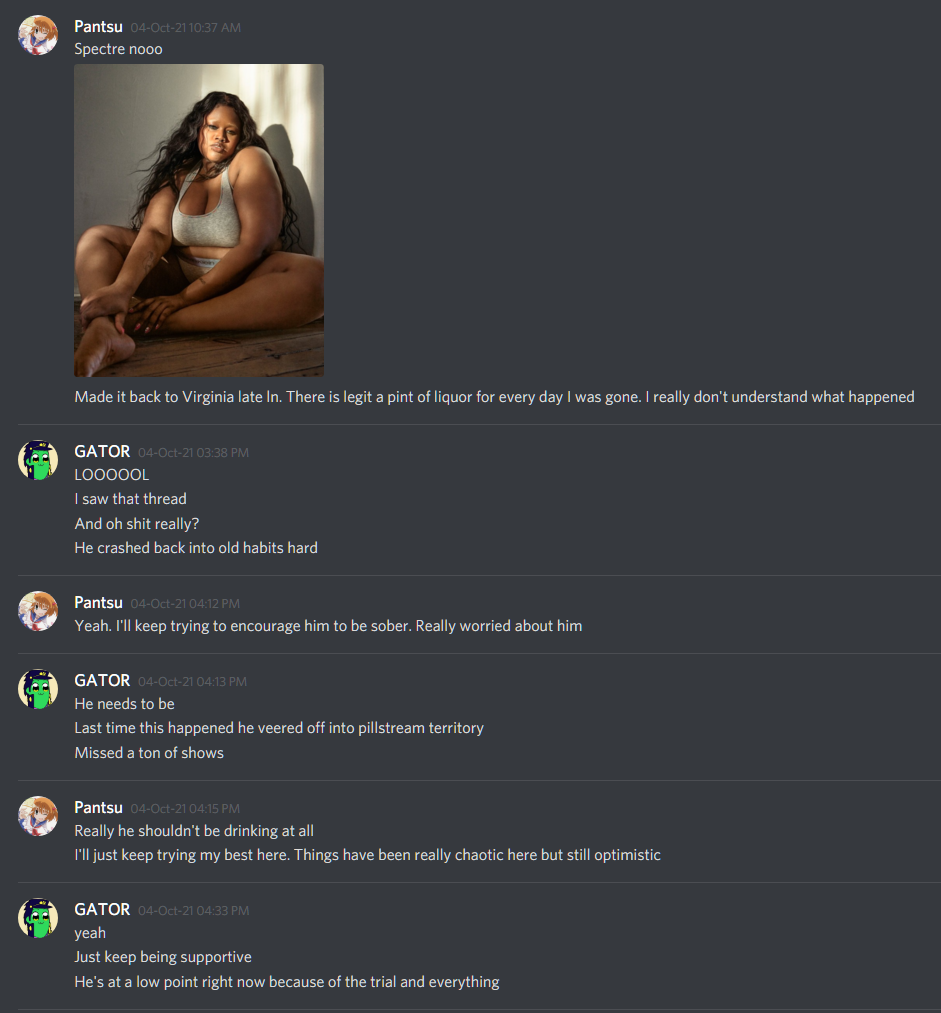Click the 04-Oct-21 03:38 PM timestamp
Screen dimensions: 941x1013
coord(193,453)
